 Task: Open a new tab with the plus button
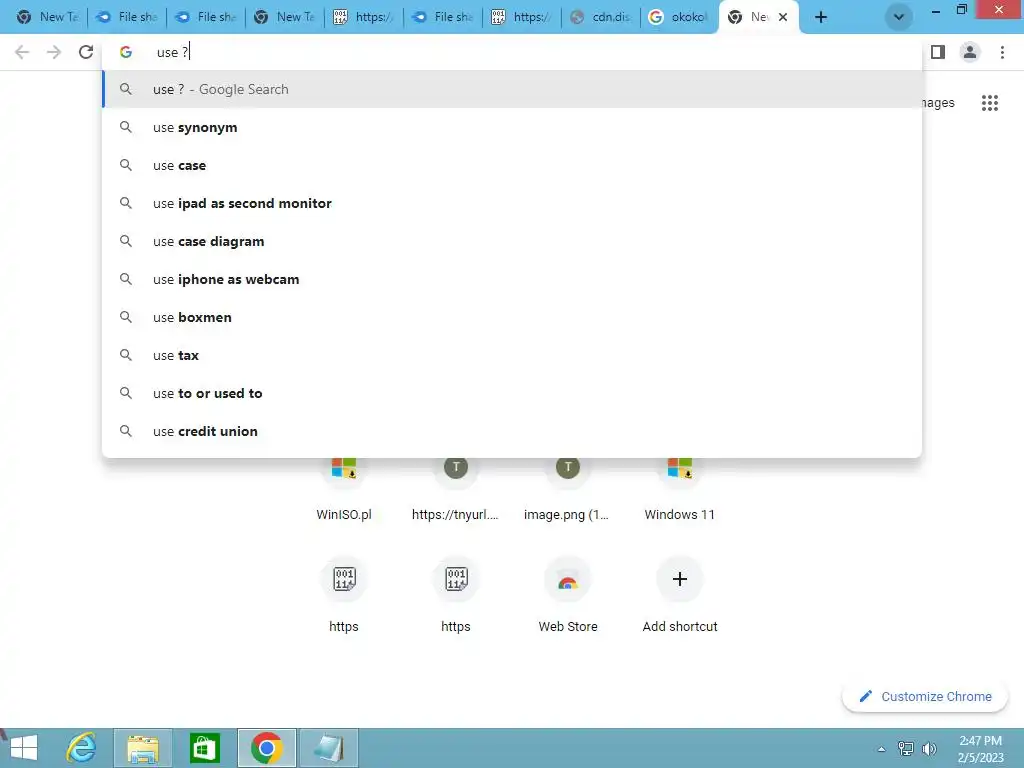pos(821,17)
